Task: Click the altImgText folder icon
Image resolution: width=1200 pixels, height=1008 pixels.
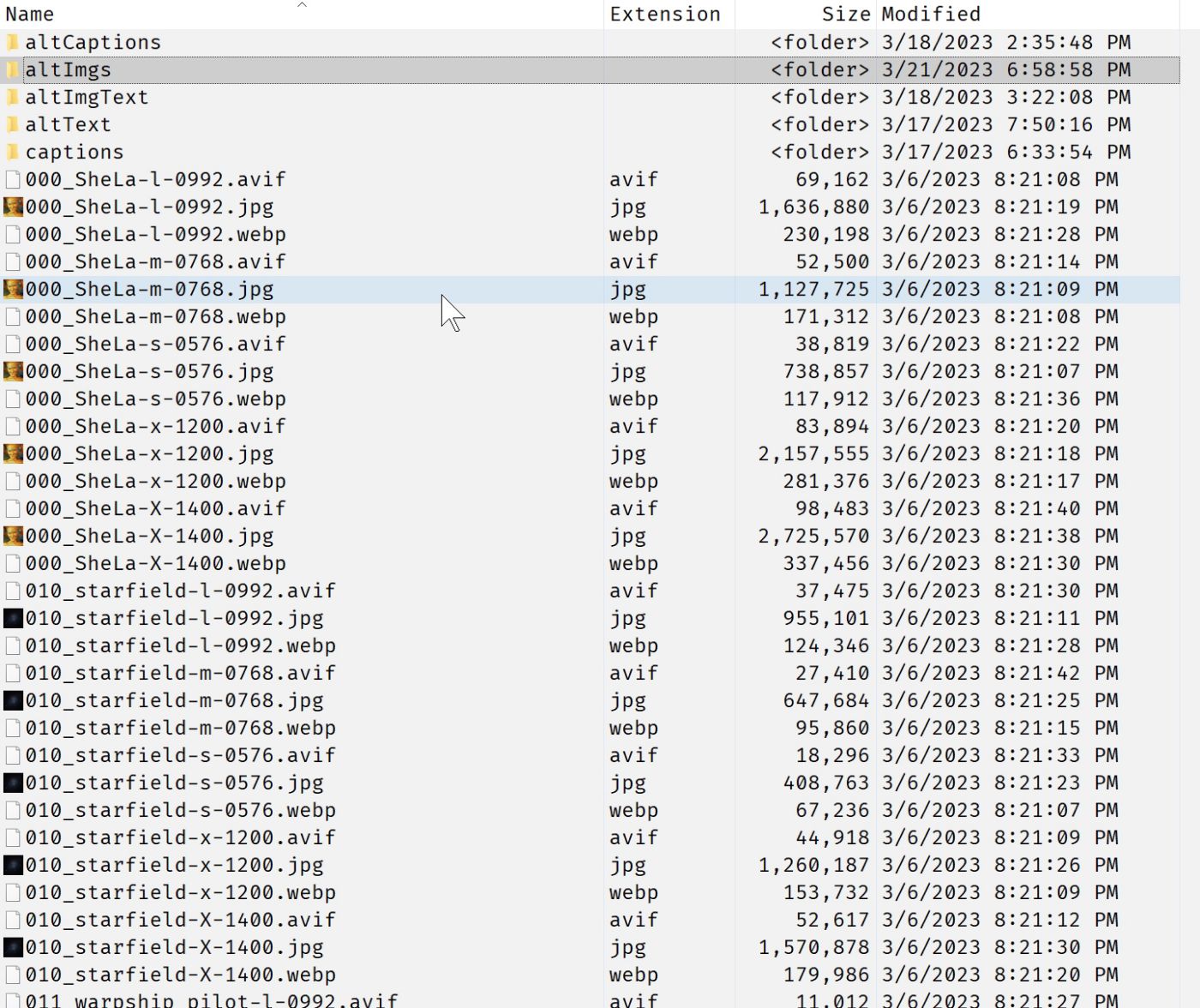Action: (13, 97)
